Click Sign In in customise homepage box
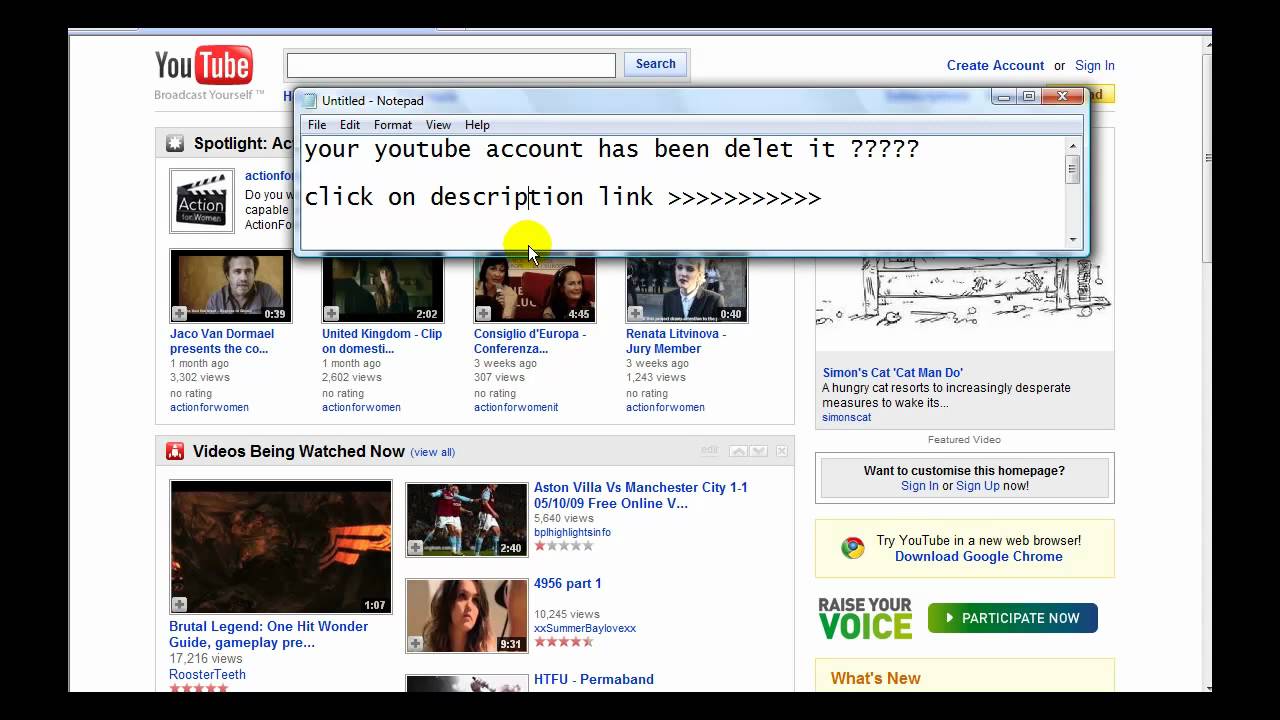1280x720 pixels. pyautogui.click(x=920, y=486)
